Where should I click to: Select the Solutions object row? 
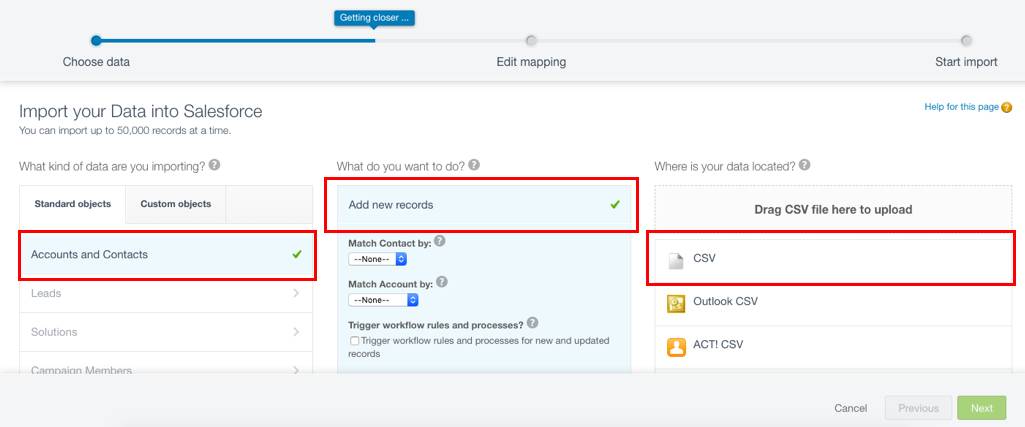(167, 332)
